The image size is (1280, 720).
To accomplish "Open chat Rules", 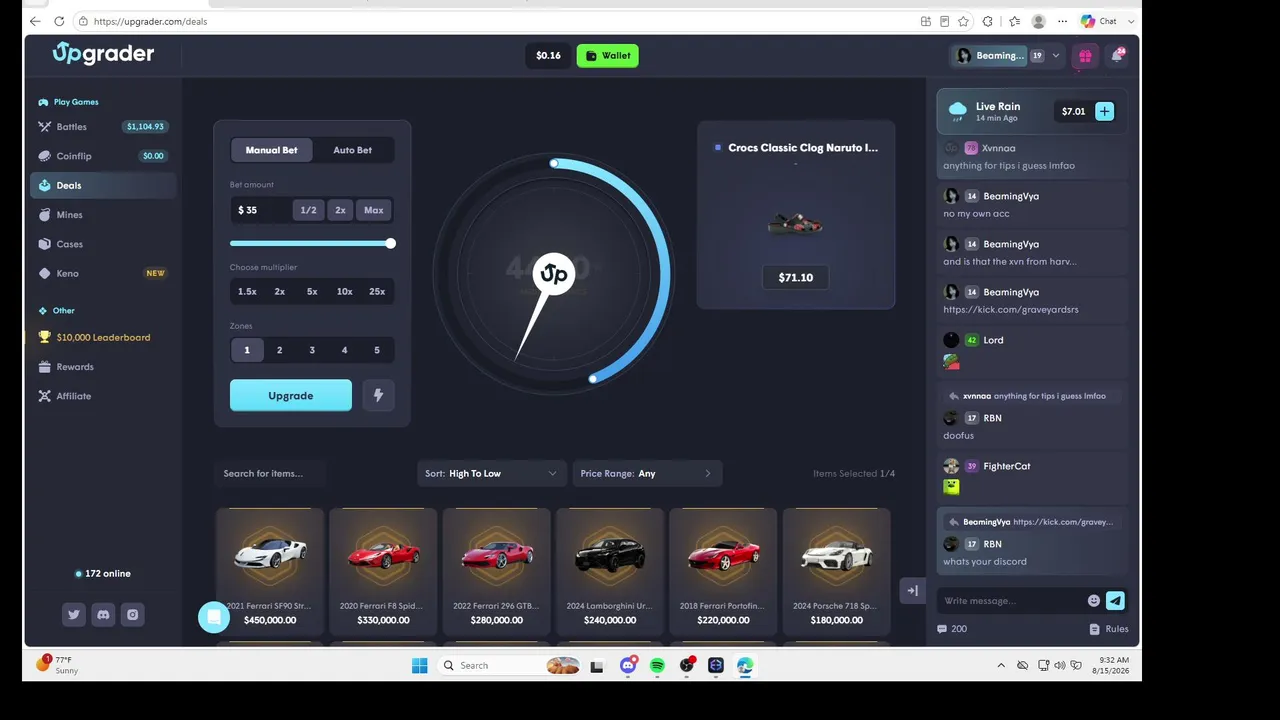I will (1109, 629).
